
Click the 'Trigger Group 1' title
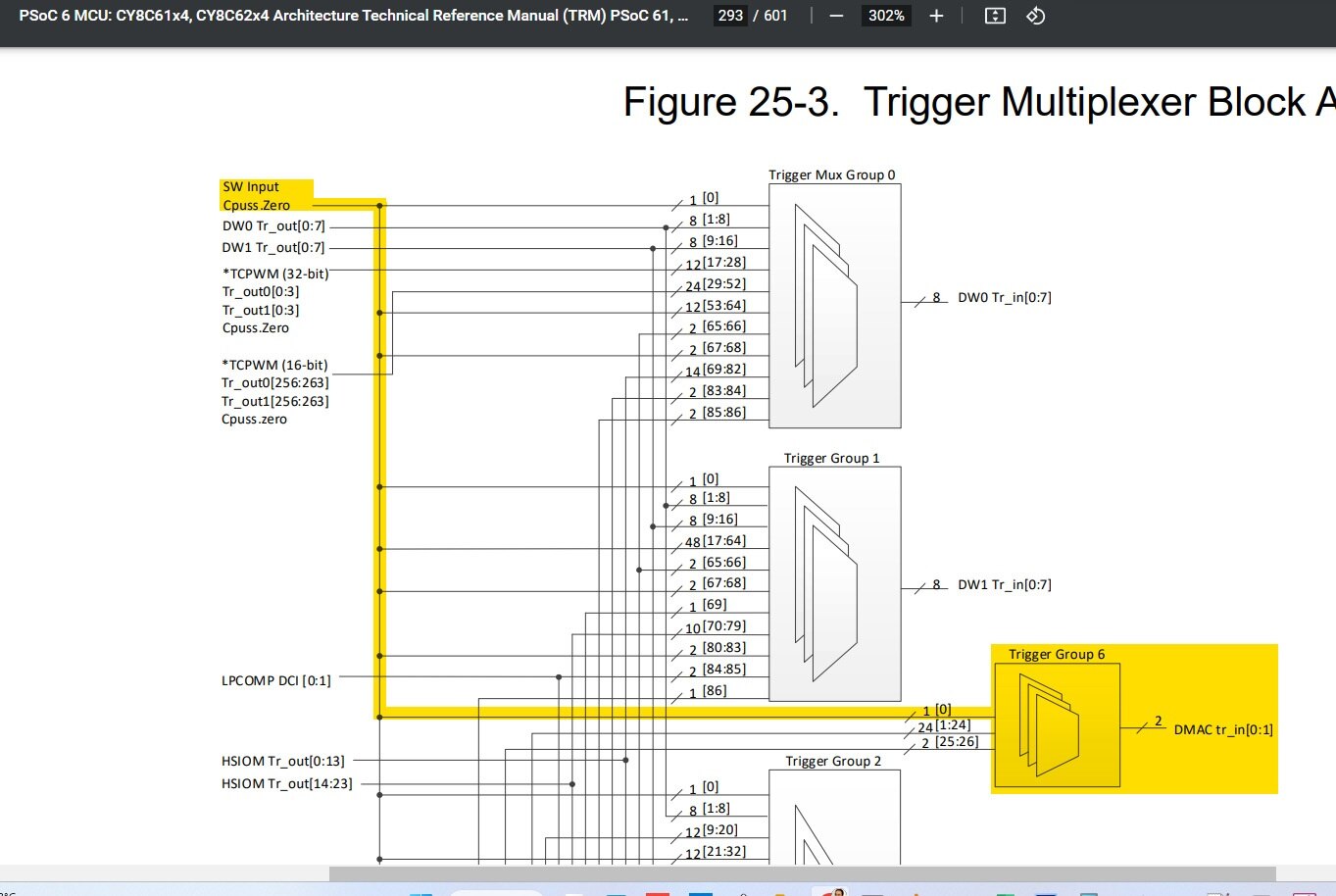pyautogui.click(x=832, y=458)
